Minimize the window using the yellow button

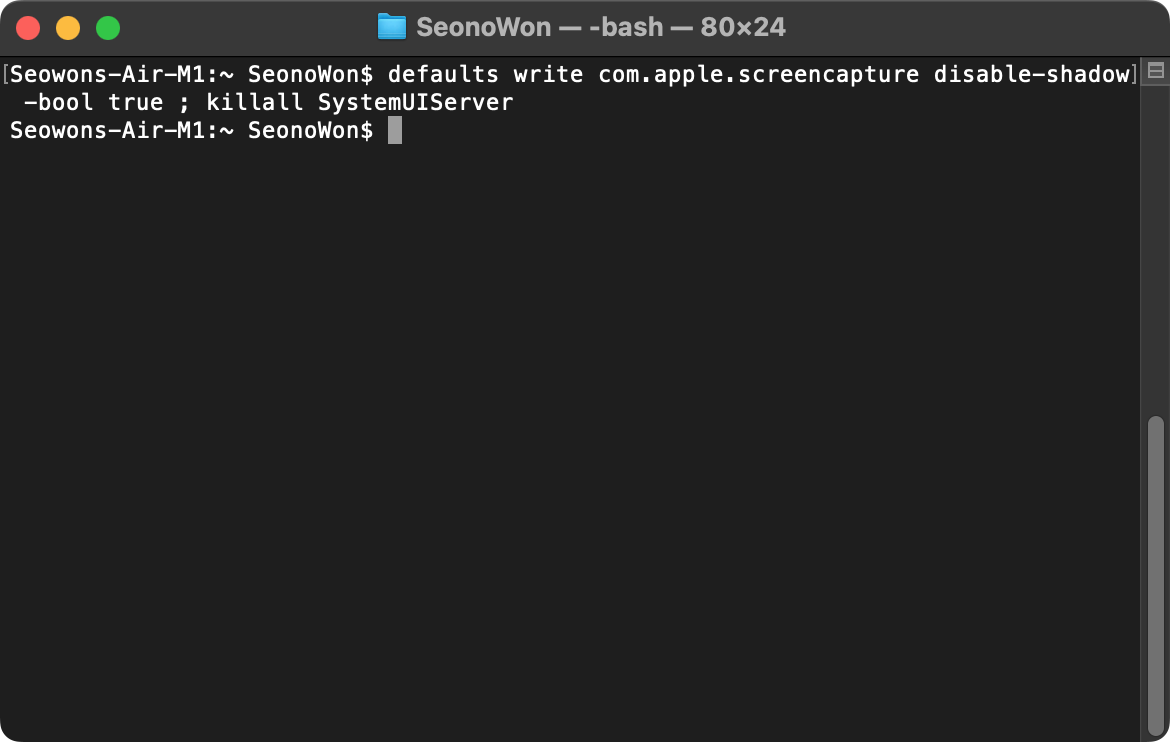tap(68, 28)
